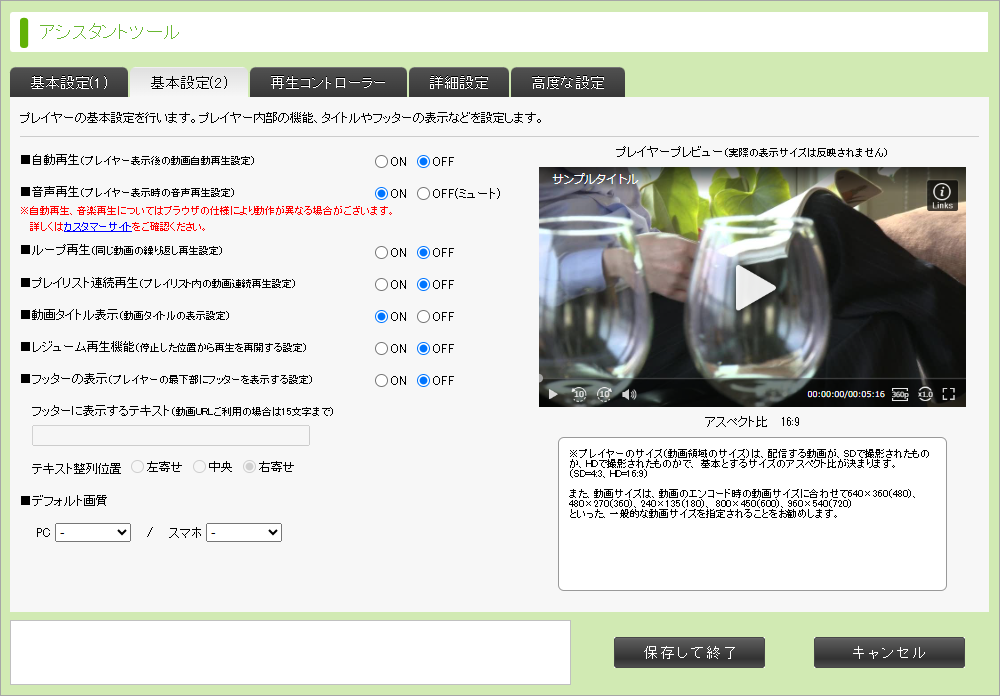Screen dimensions: 1000x696
Task: Switch to the 再生コントローラー tab
Action: click(328, 82)
